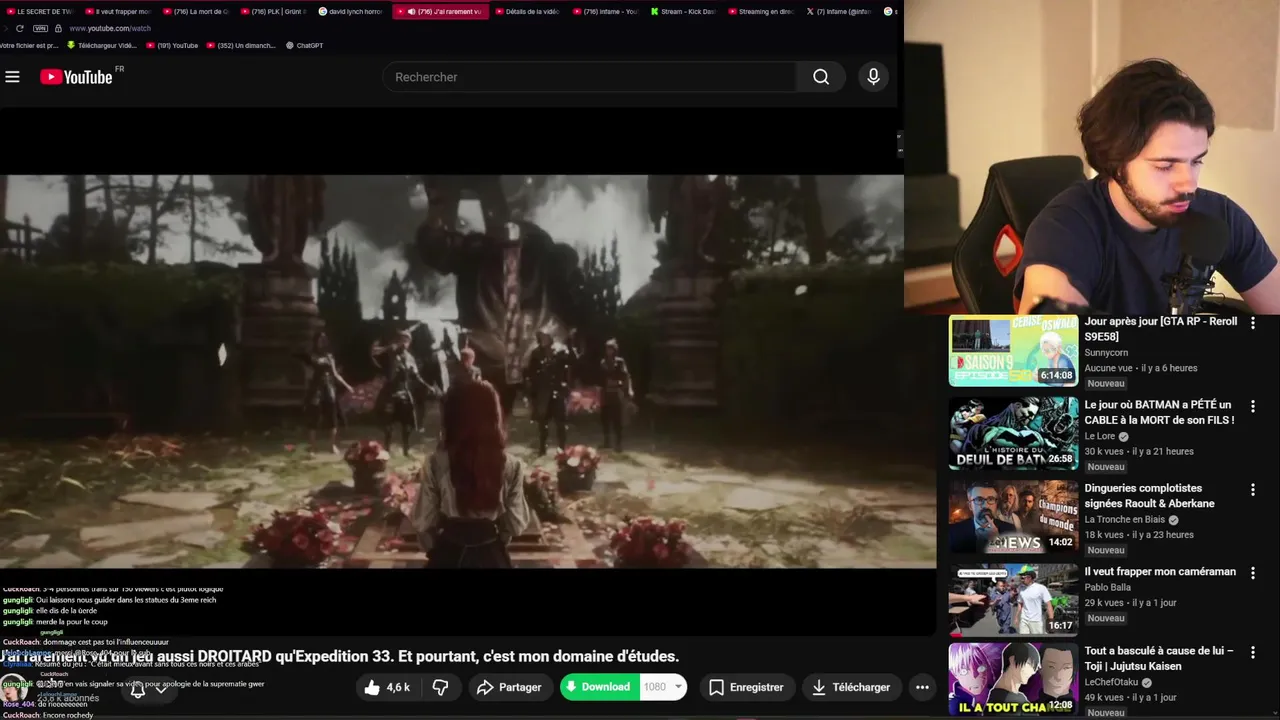
Task: Click the 'Expedition 33' video title text
Action: [x=340, y=657]
